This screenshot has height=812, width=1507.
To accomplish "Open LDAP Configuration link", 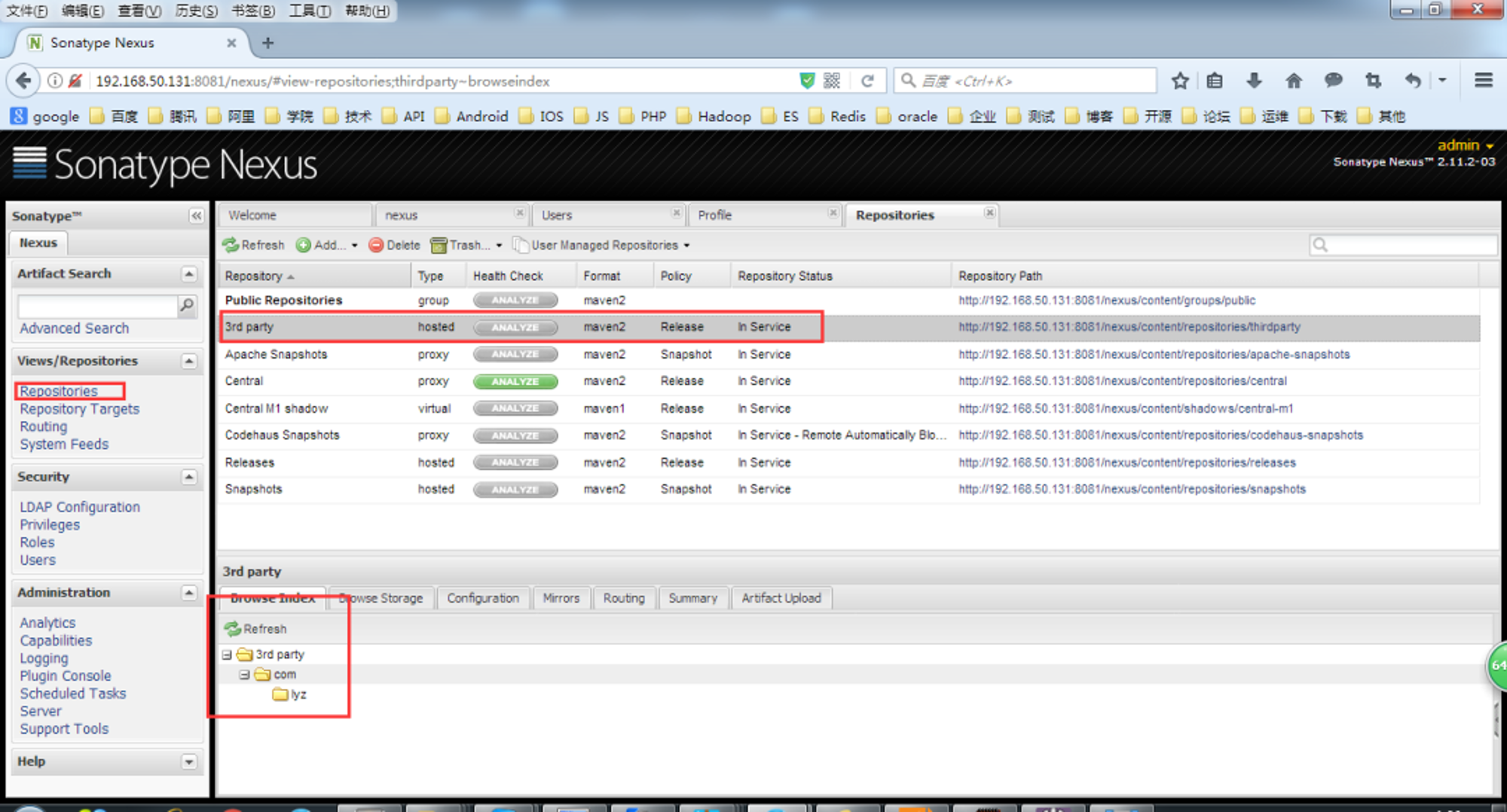I will point(80,507).
